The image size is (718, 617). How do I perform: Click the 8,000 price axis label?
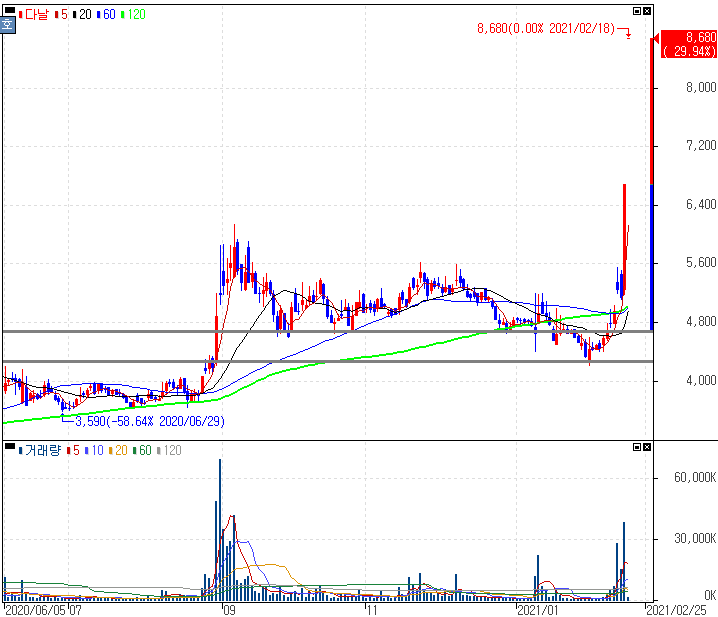click(701, 87)
